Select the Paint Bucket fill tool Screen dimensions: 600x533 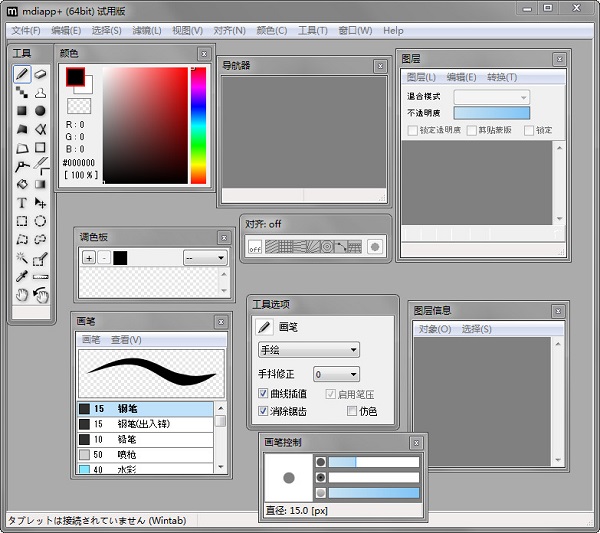click(22, 184)
